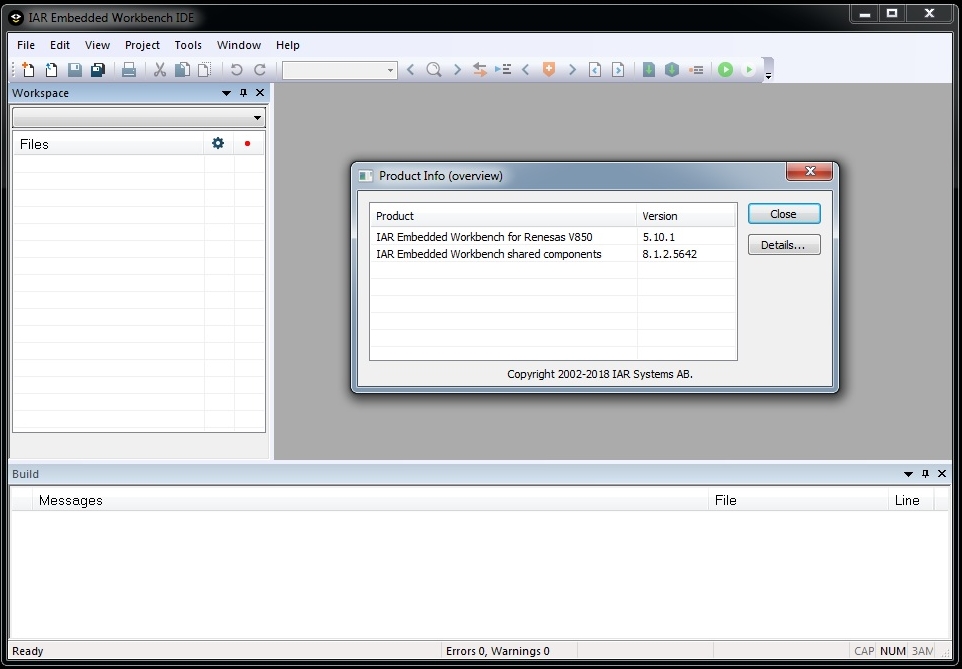Click the Redo arrow icon

click(260, 70)
